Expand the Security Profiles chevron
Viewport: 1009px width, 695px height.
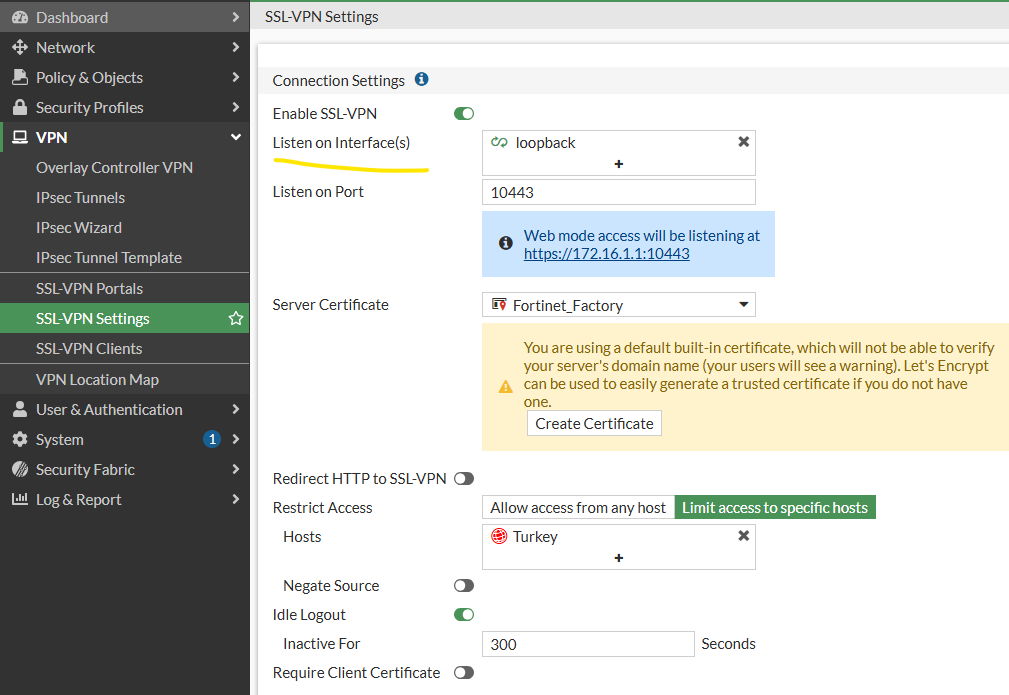[236, 107]
